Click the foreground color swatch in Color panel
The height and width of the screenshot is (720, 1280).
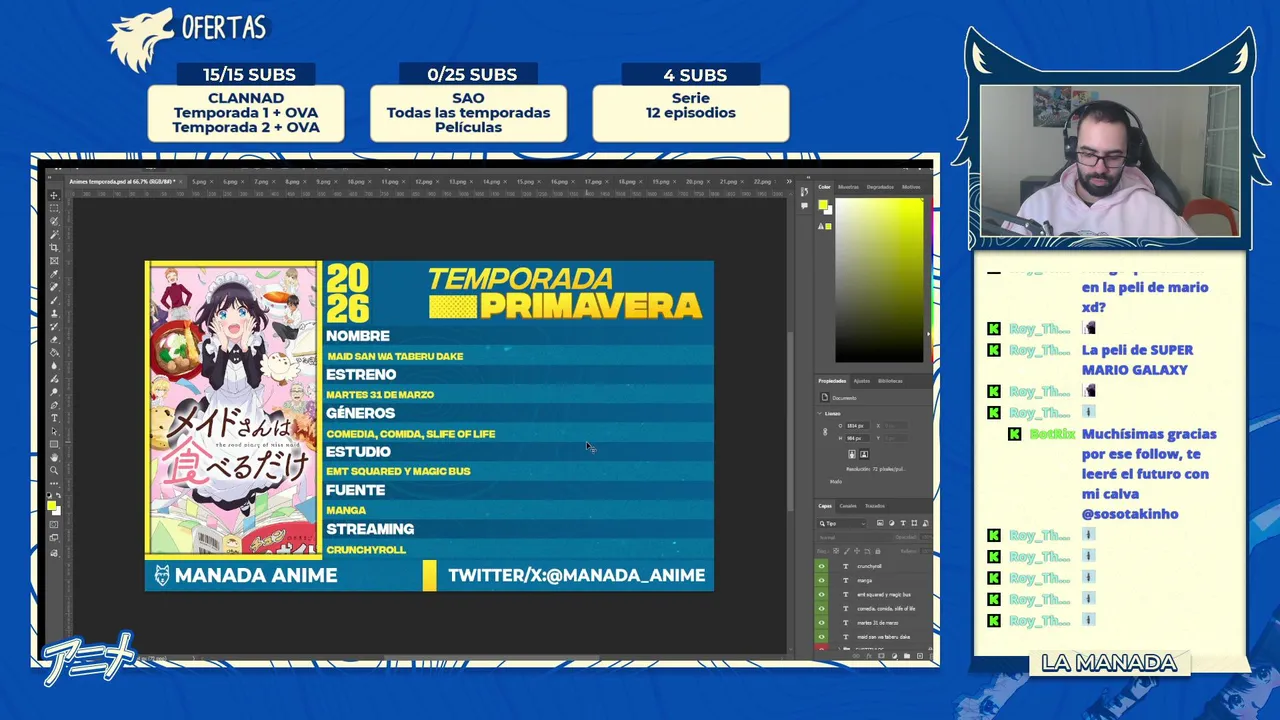coord(823,204)
